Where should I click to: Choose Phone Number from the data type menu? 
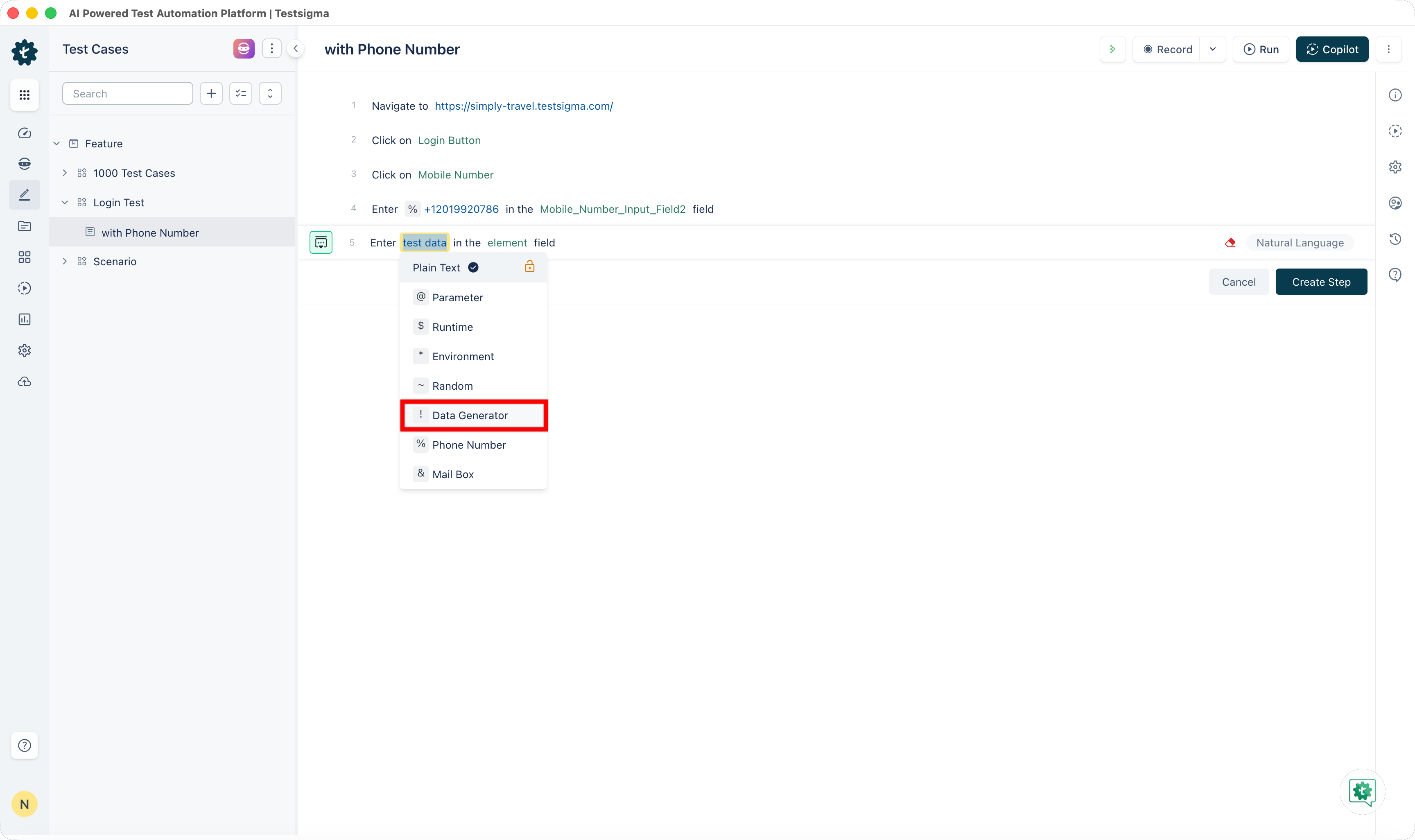[473, 445]
